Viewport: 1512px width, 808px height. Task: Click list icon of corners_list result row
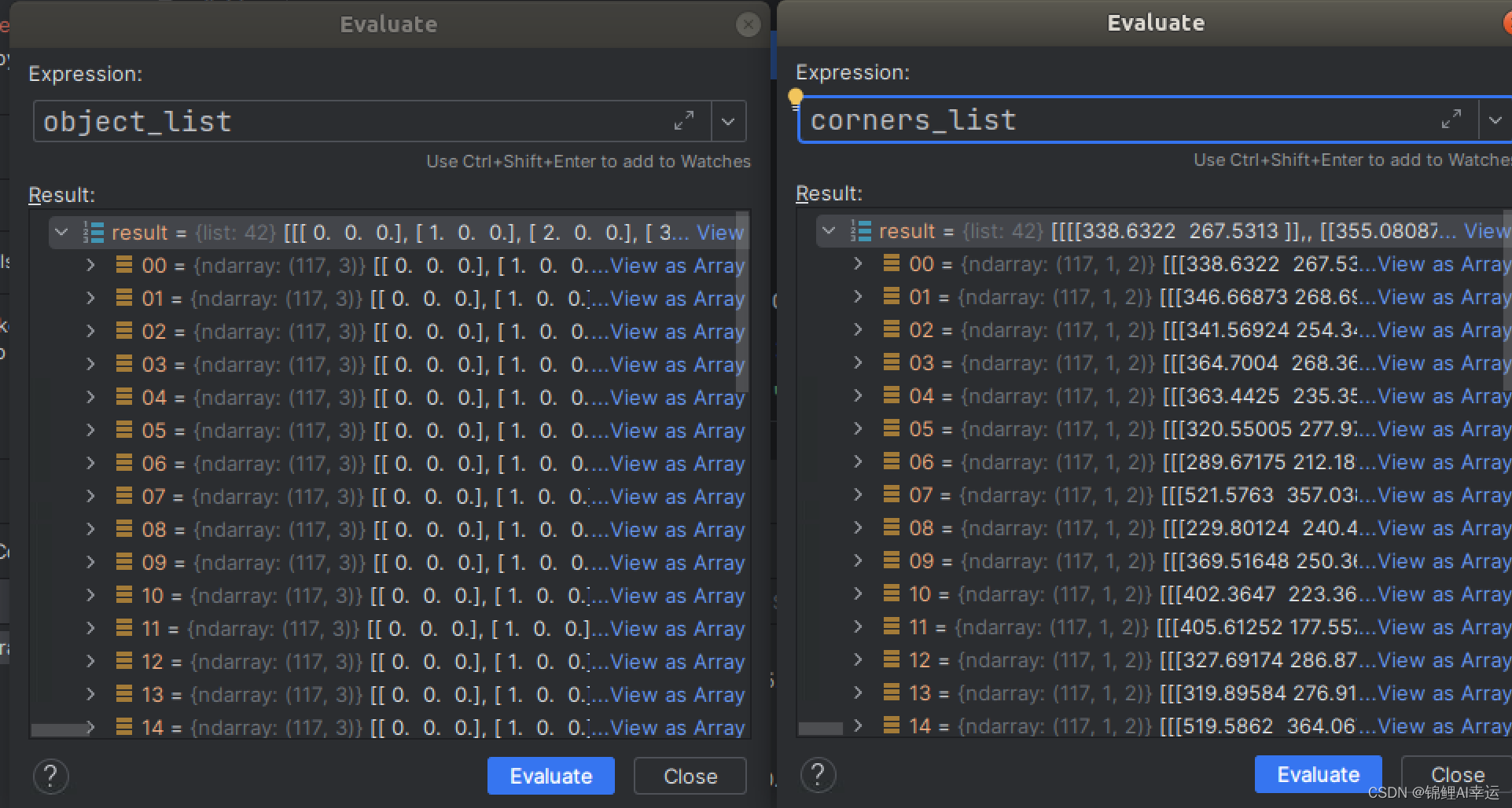pos(861,231)
